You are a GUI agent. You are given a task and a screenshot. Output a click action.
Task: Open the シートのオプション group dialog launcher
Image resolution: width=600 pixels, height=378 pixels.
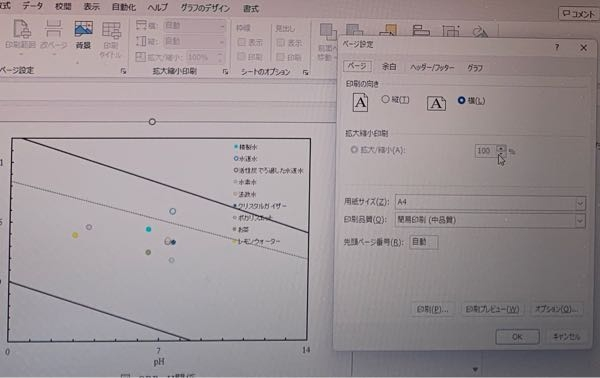(x=305, y=72)
